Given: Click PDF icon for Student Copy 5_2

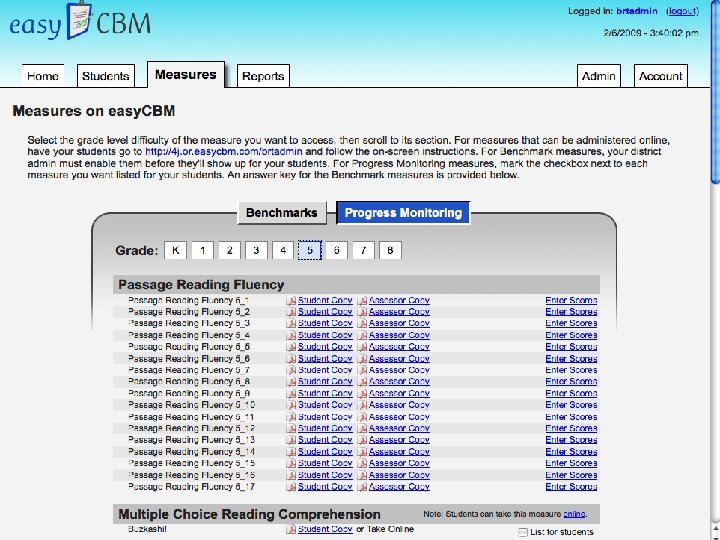Looking at the screenshot, I should pyautogui.click(x=291, y=312).
